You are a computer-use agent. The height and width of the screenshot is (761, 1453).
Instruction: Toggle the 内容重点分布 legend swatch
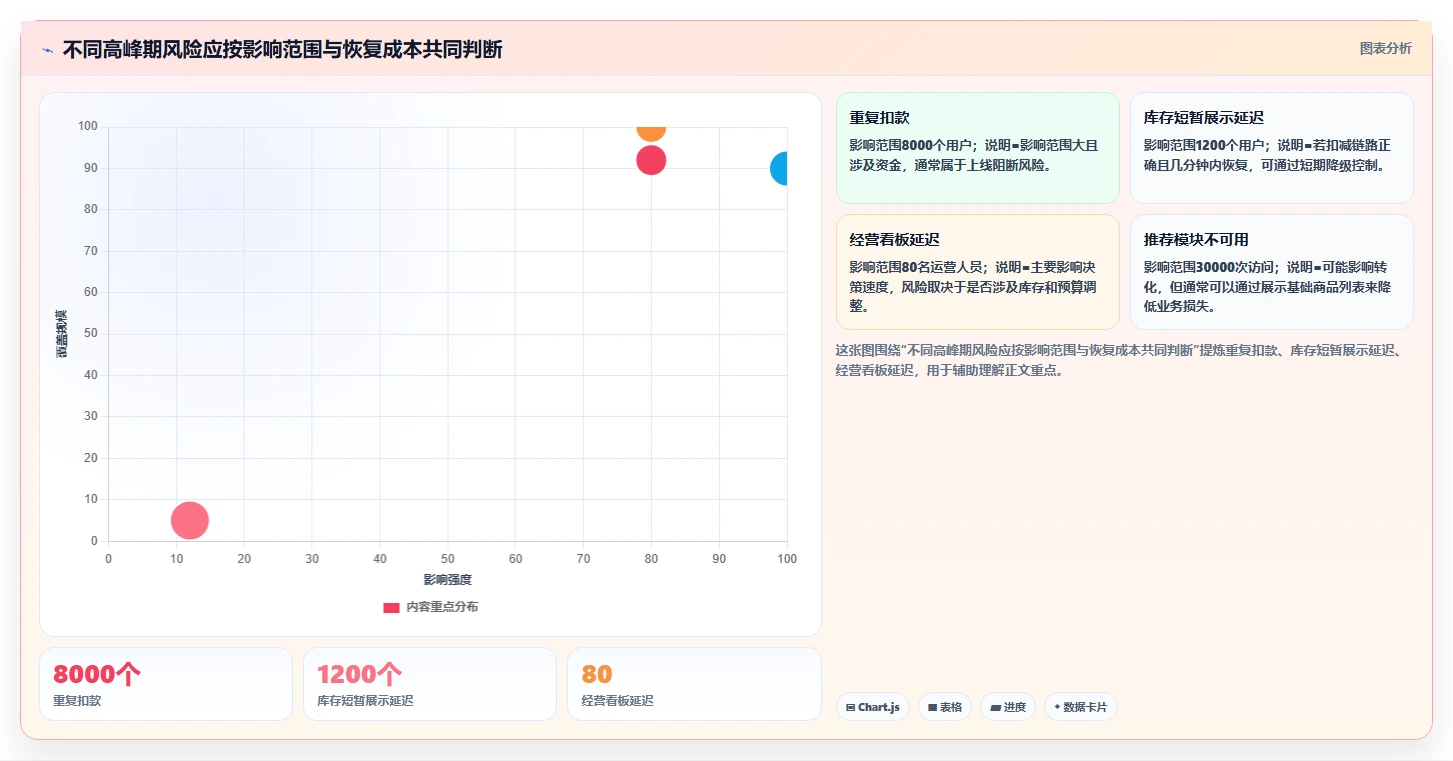(x=391, y=607)
